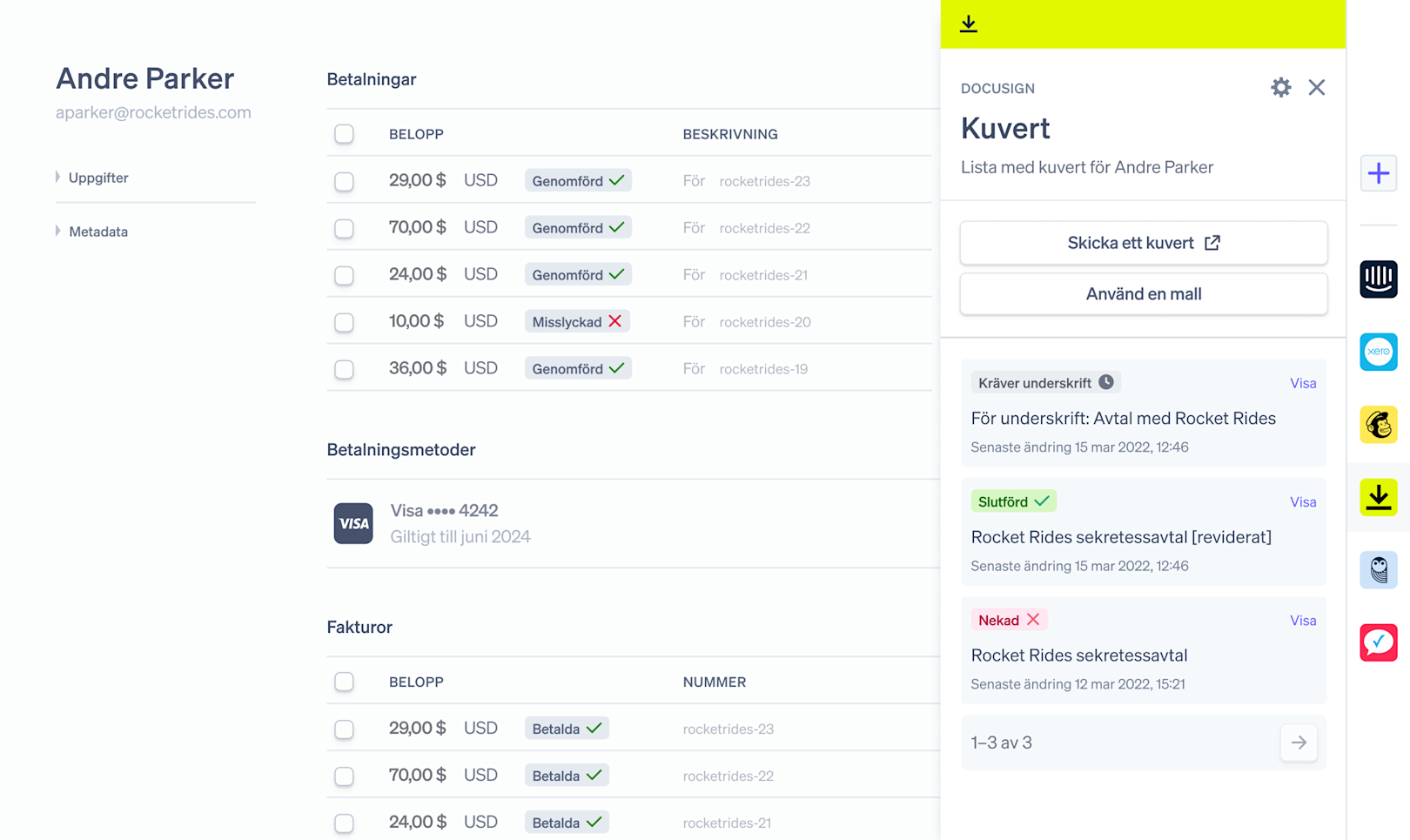Click the BESKRIVNING column header
The height and width of the screenshot is (840, 1410).
click(x=730, y=134)
